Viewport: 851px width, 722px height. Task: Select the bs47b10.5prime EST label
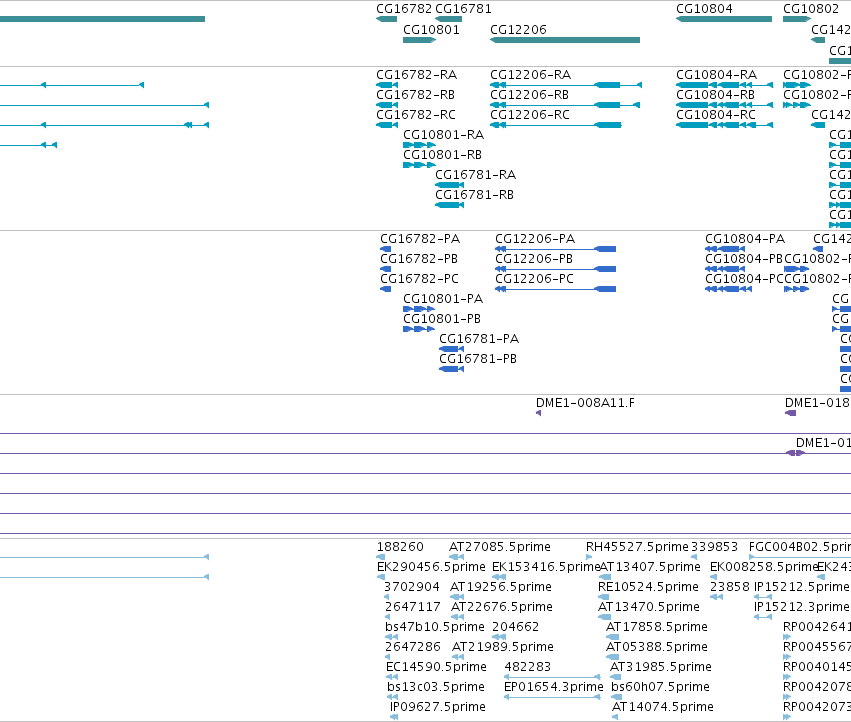coord(435,626)
